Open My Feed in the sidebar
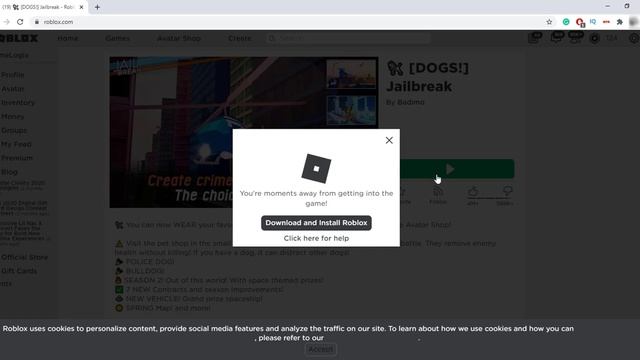640x360 pixels. click(x=16, y=144)
